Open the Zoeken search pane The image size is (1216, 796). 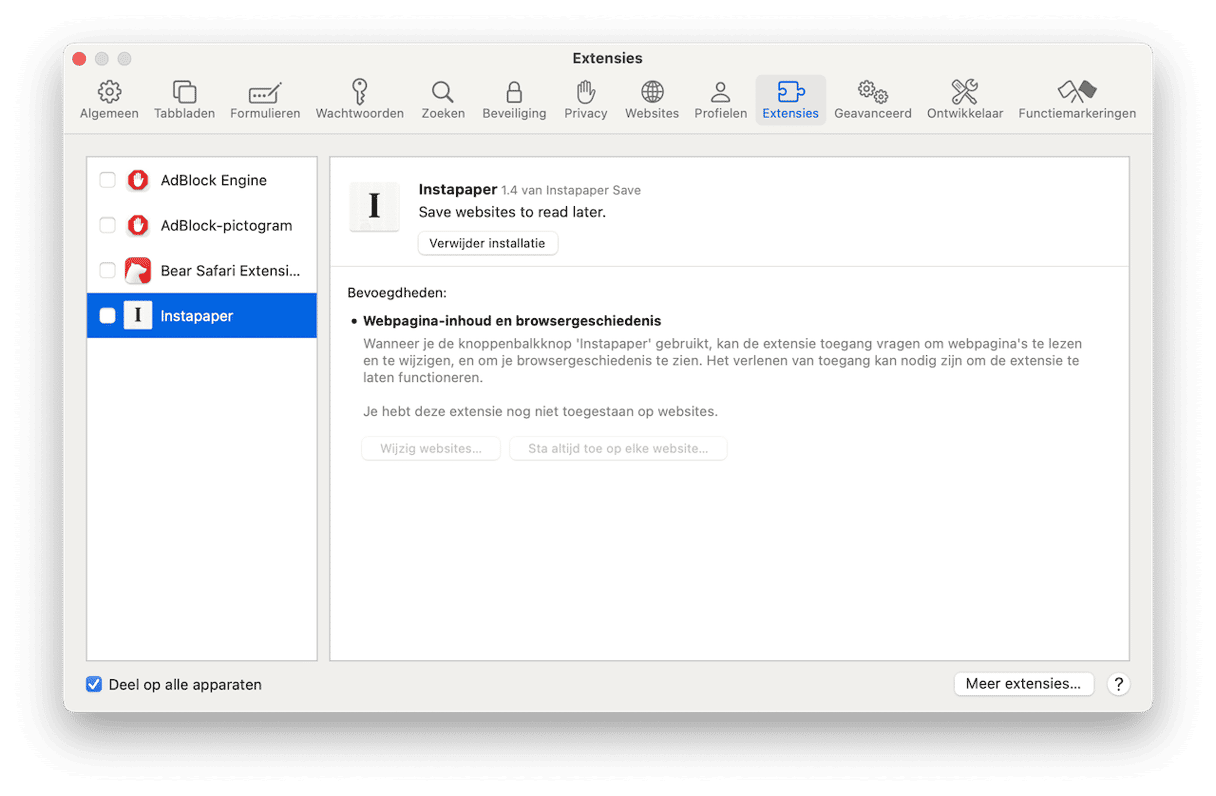click(x=443, y=100)
